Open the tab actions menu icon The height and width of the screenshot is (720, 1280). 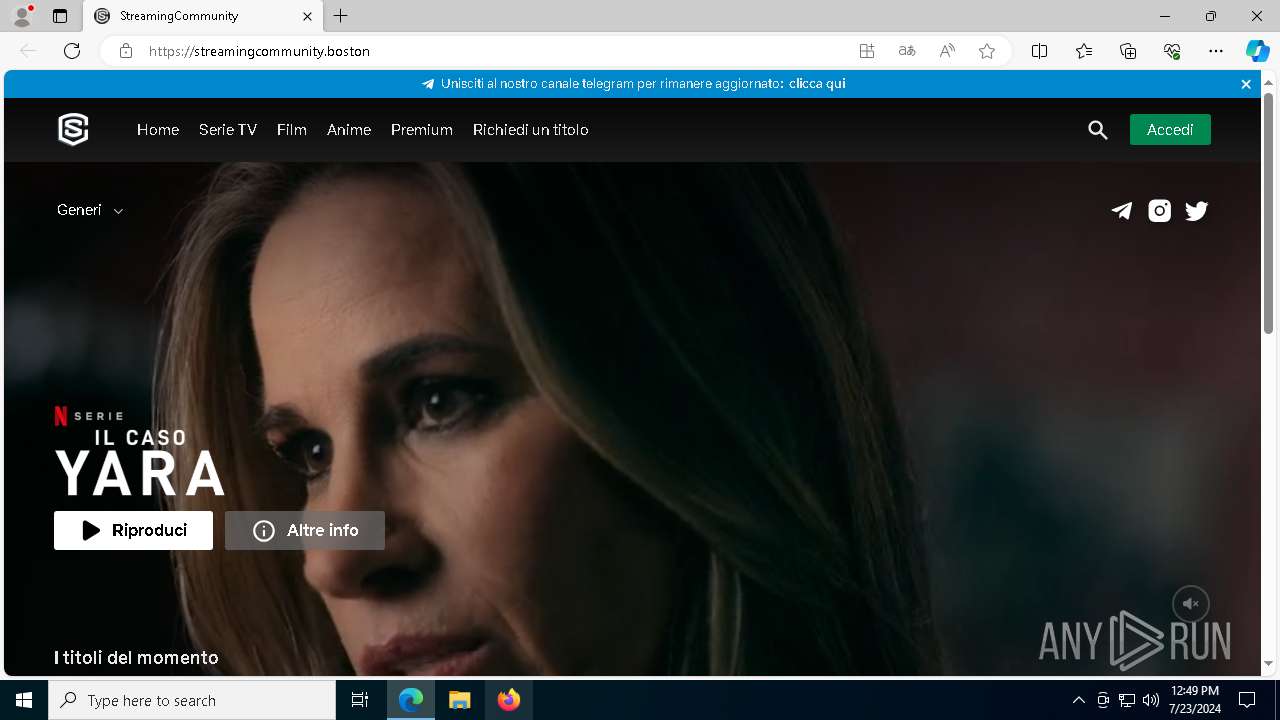click(60, 16)
